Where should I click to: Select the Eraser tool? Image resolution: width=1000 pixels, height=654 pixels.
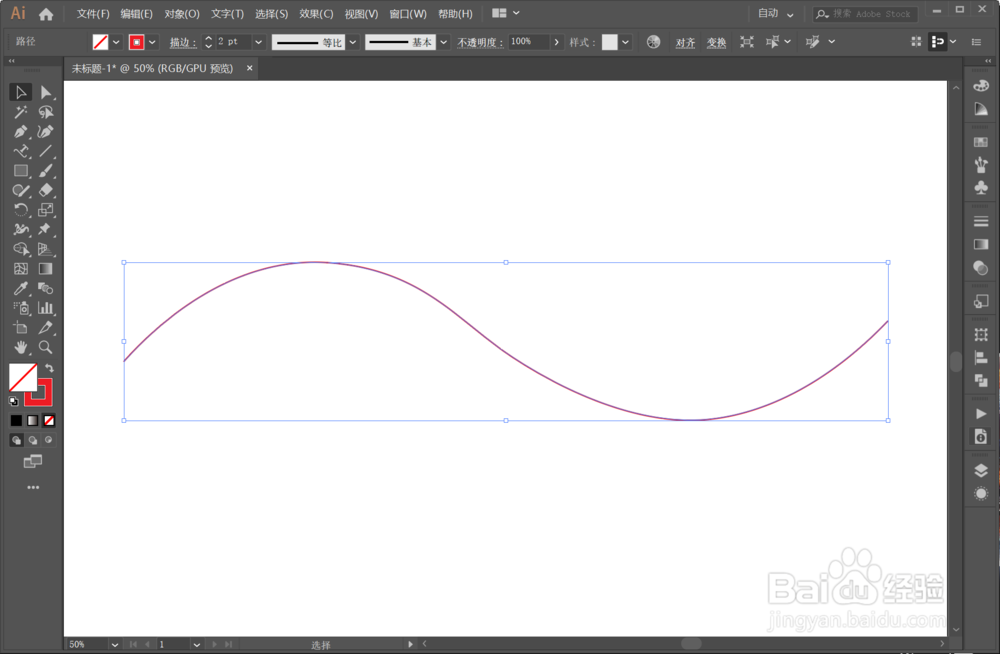coord(45,190)
